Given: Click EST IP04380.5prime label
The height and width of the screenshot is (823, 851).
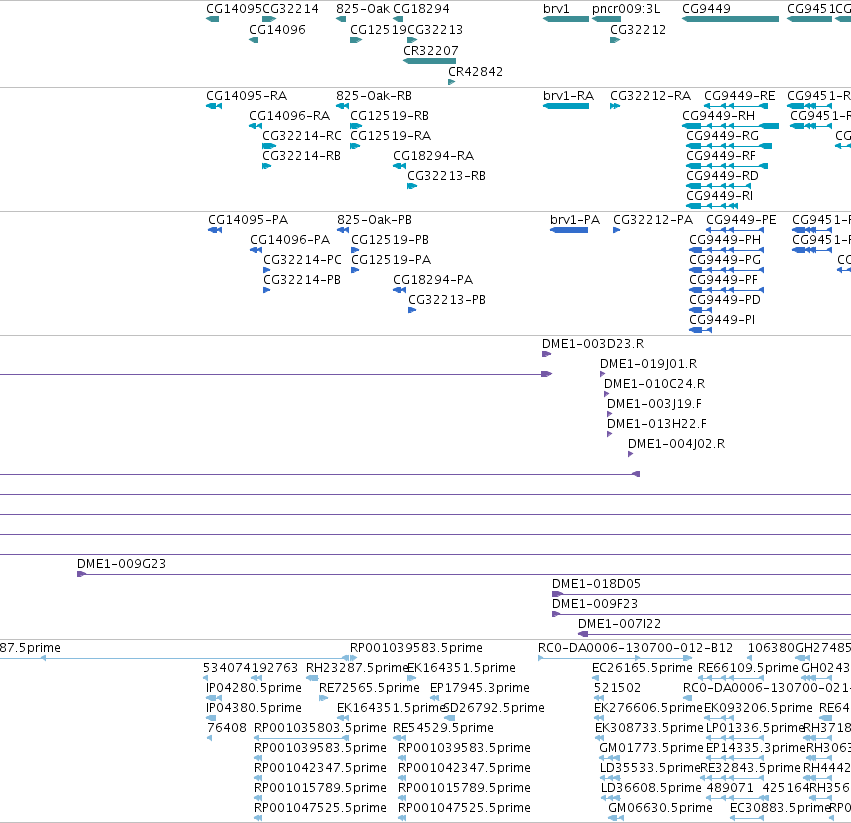Looking at the screenshot, I should pos(254,708).
